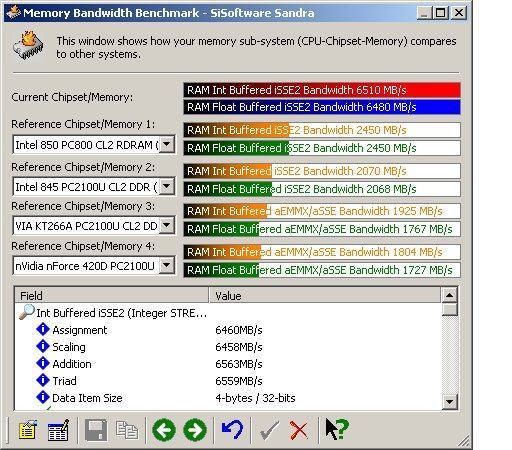Click red RAM Int Buffered 6510 MB/s bar
Viewport: 512px width, 450px height.
(x=322, y=90)
